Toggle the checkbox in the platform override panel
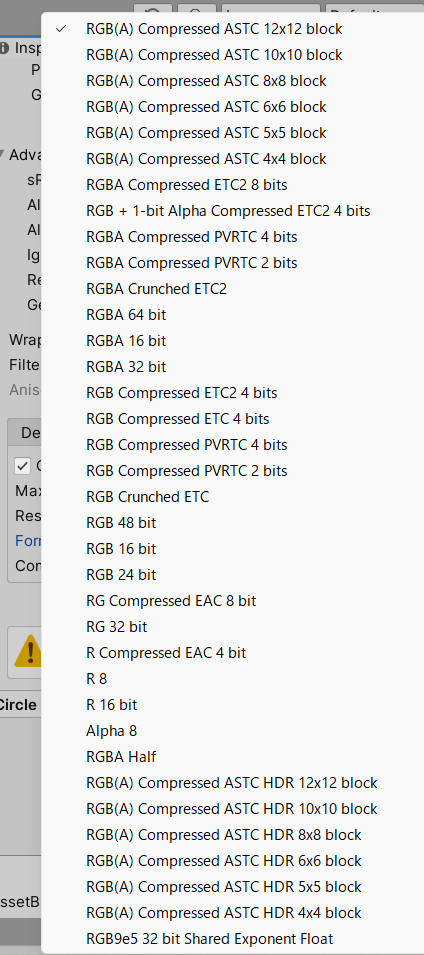Image resolution: width=424 pixels, height=955 pixels. point(23,466)
